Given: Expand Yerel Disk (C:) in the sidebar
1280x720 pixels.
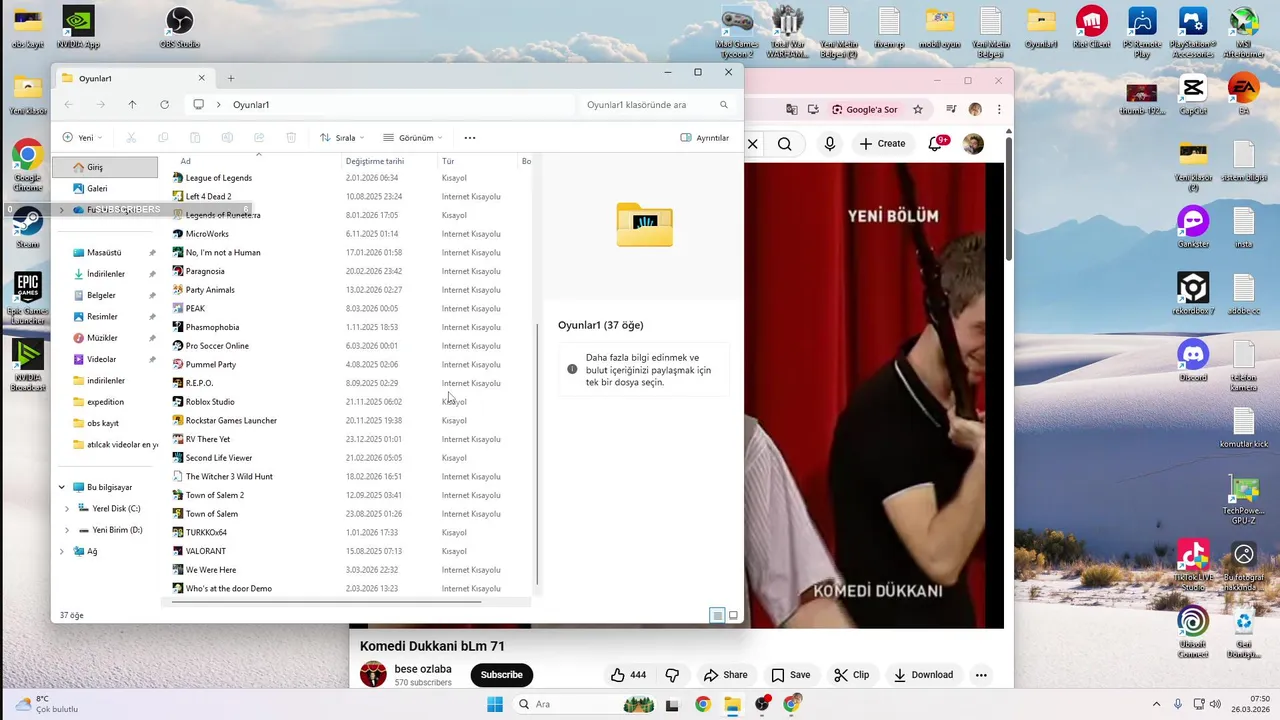Looking at the screenshot, I should [x=67, y=509].
